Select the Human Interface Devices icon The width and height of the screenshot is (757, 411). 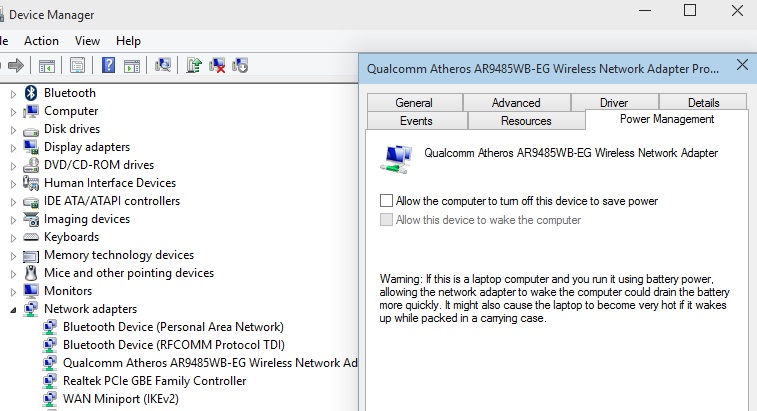point(31,183)
